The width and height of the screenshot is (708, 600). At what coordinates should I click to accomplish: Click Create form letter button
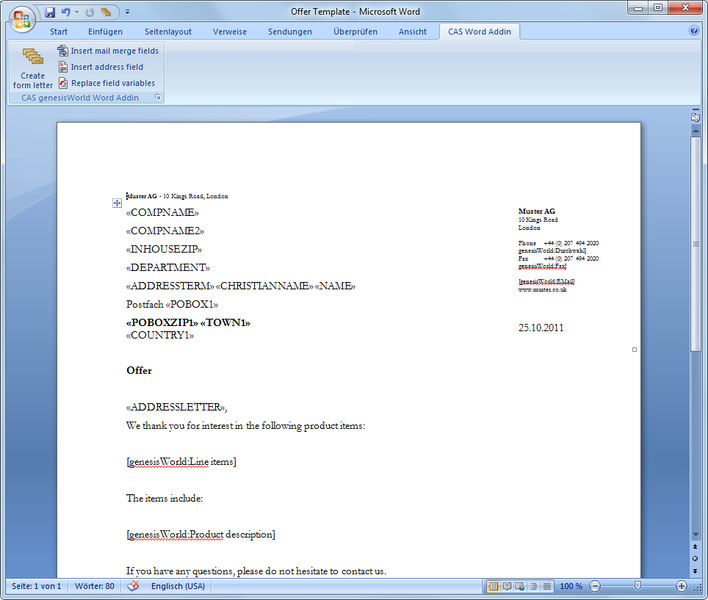pyautogui.click(x=33, y=68)
